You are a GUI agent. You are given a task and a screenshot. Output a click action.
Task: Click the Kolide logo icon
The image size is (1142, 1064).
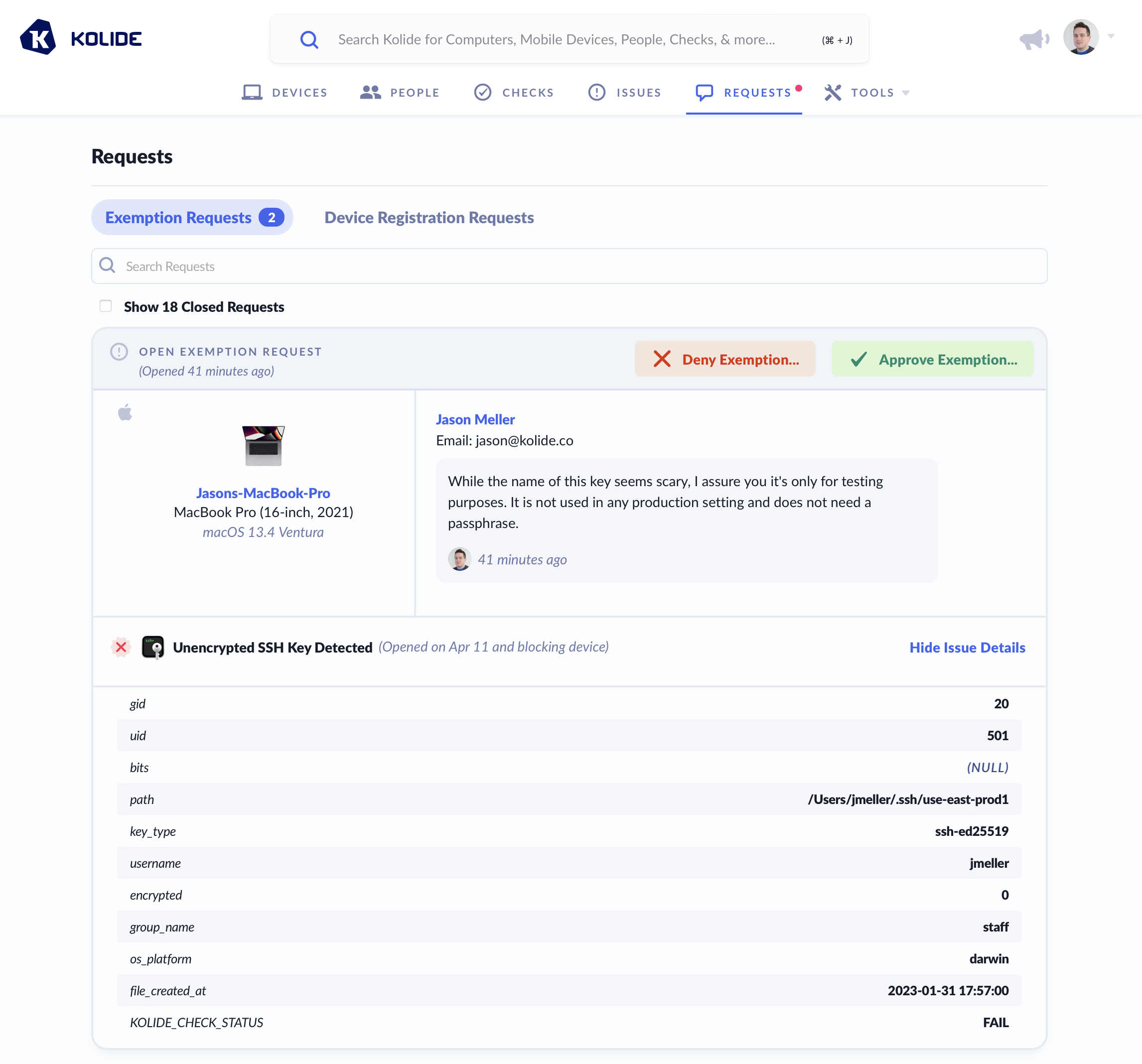tap(38, 38)
